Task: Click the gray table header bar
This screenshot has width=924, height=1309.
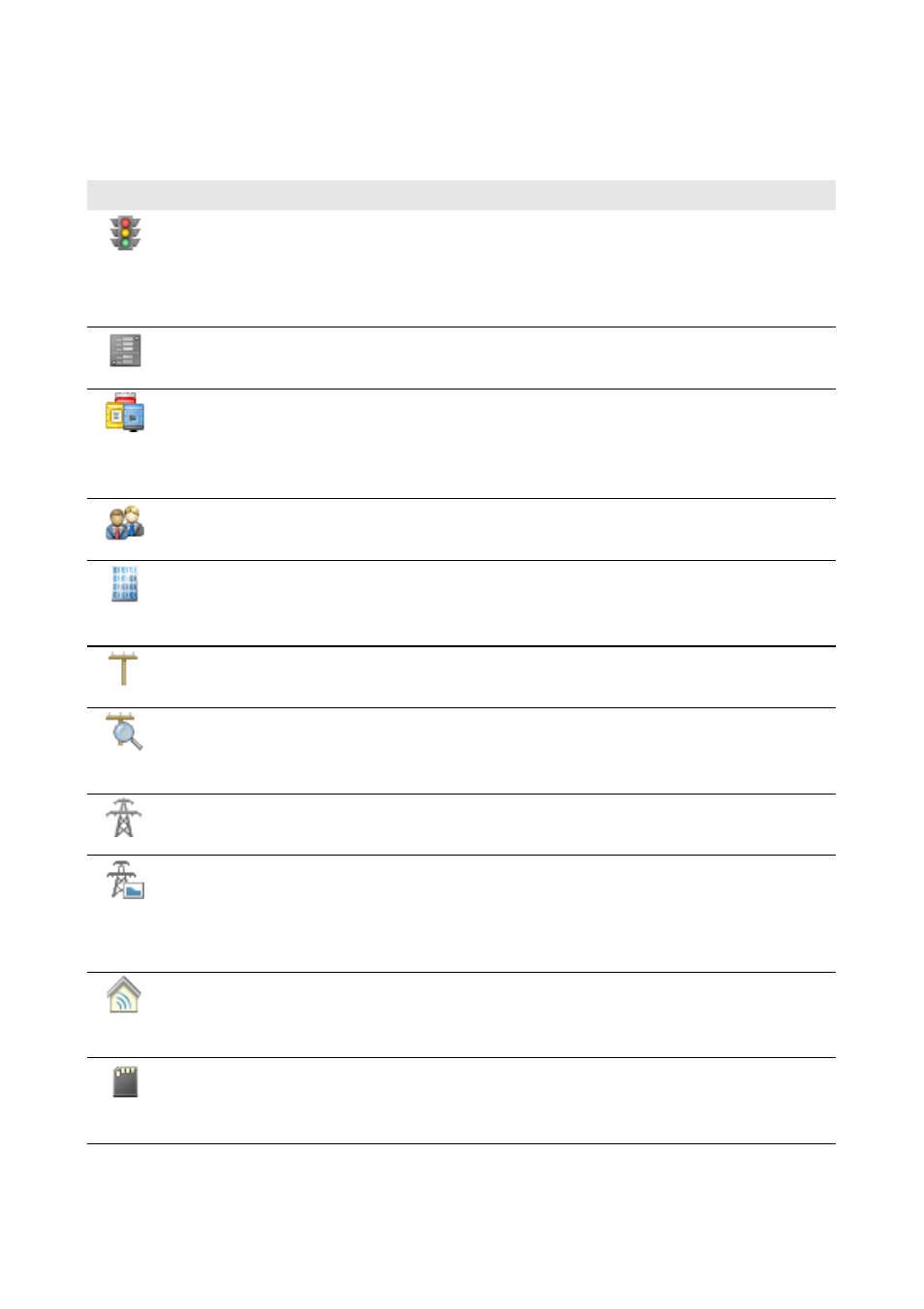Action: 461,195
